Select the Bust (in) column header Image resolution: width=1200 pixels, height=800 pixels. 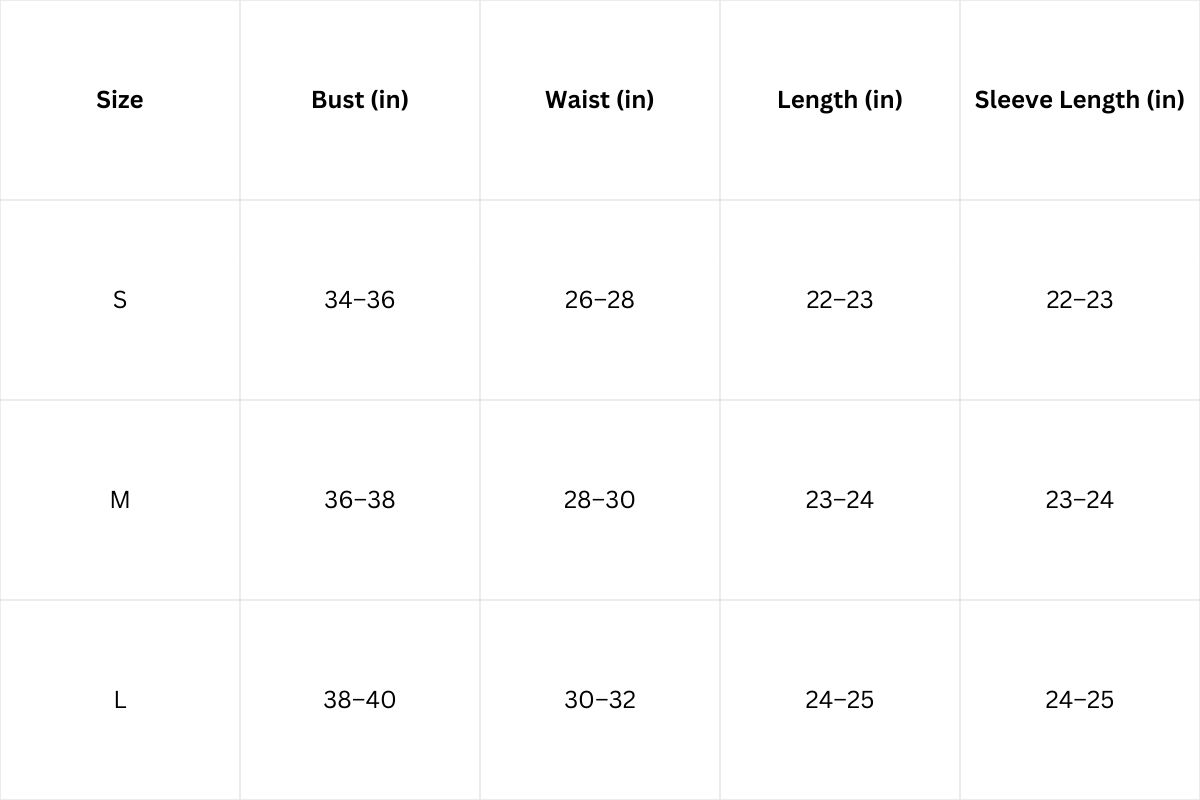click(360, 100)
